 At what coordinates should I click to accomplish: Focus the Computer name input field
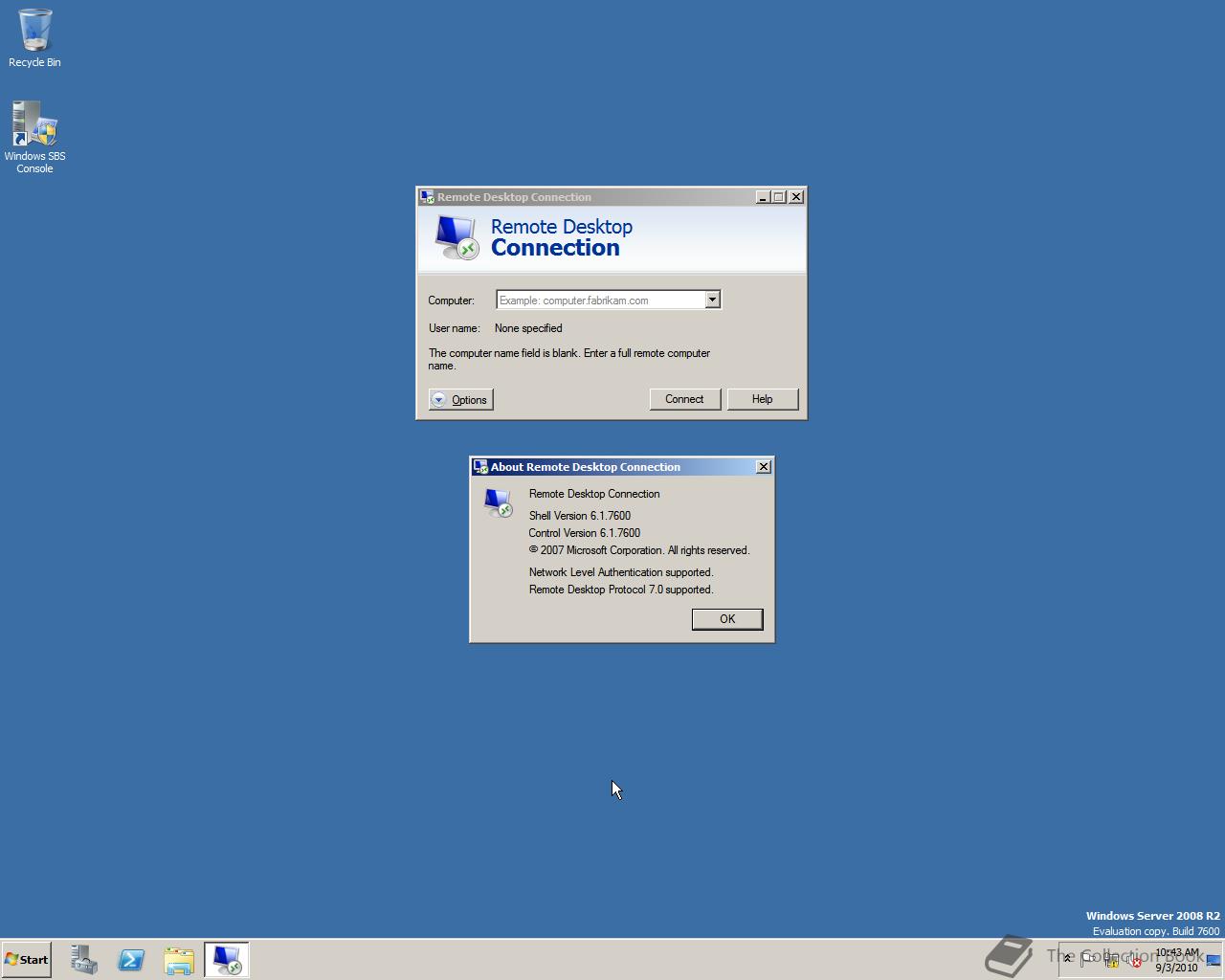click(x=601, y=301)
